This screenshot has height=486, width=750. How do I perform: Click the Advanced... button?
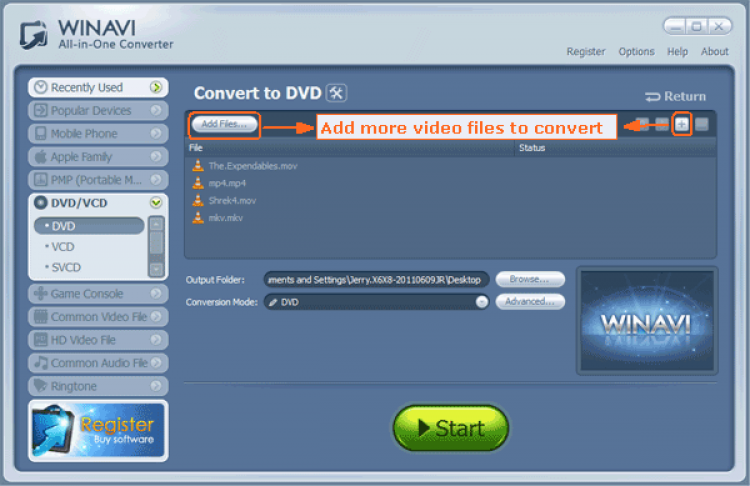[x=530, y=302]
